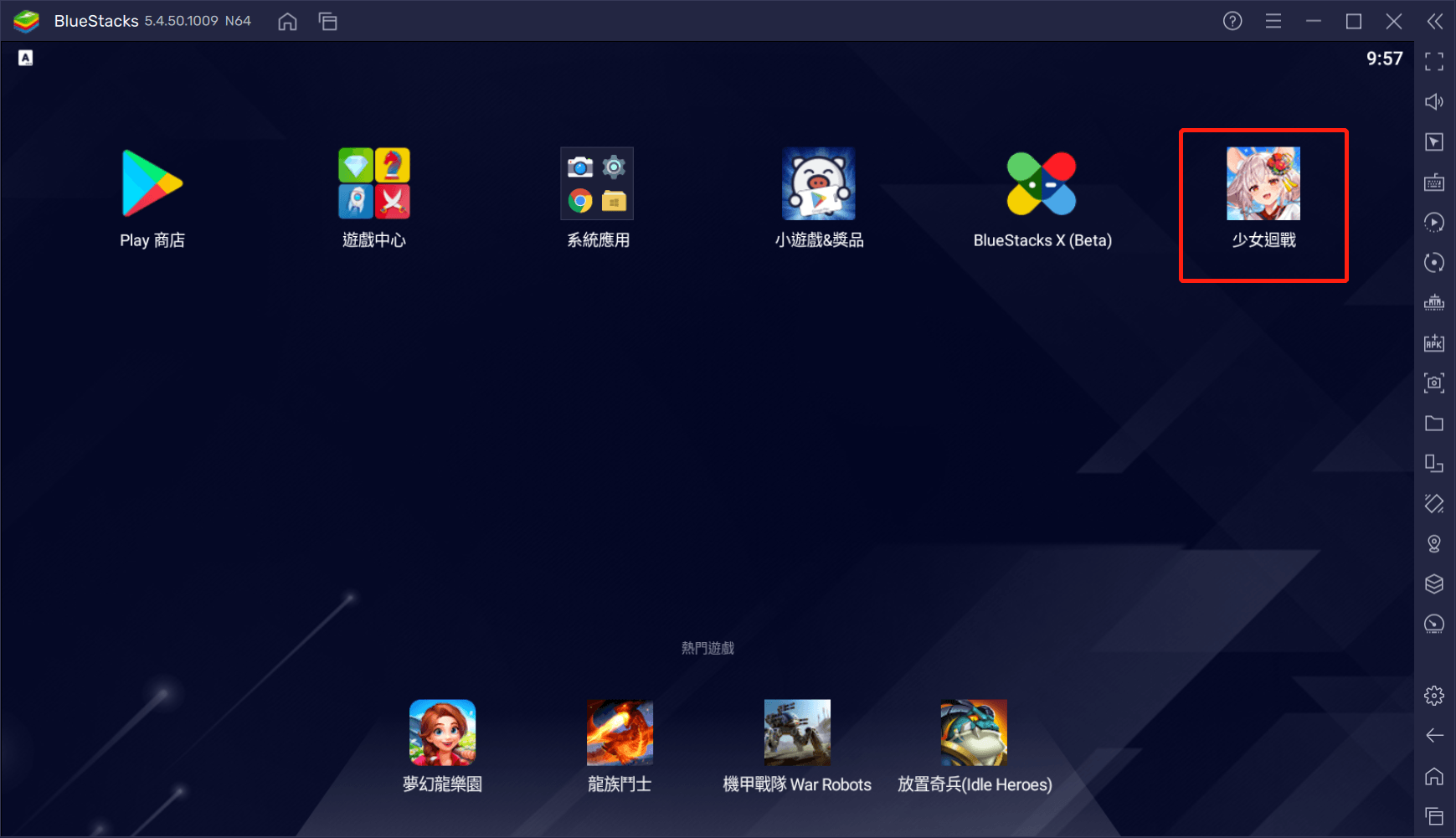This screenshot has width=1456, height=838.
Task: Open BlueStacks X (Beta)
Action: (x=1042, y=183)
